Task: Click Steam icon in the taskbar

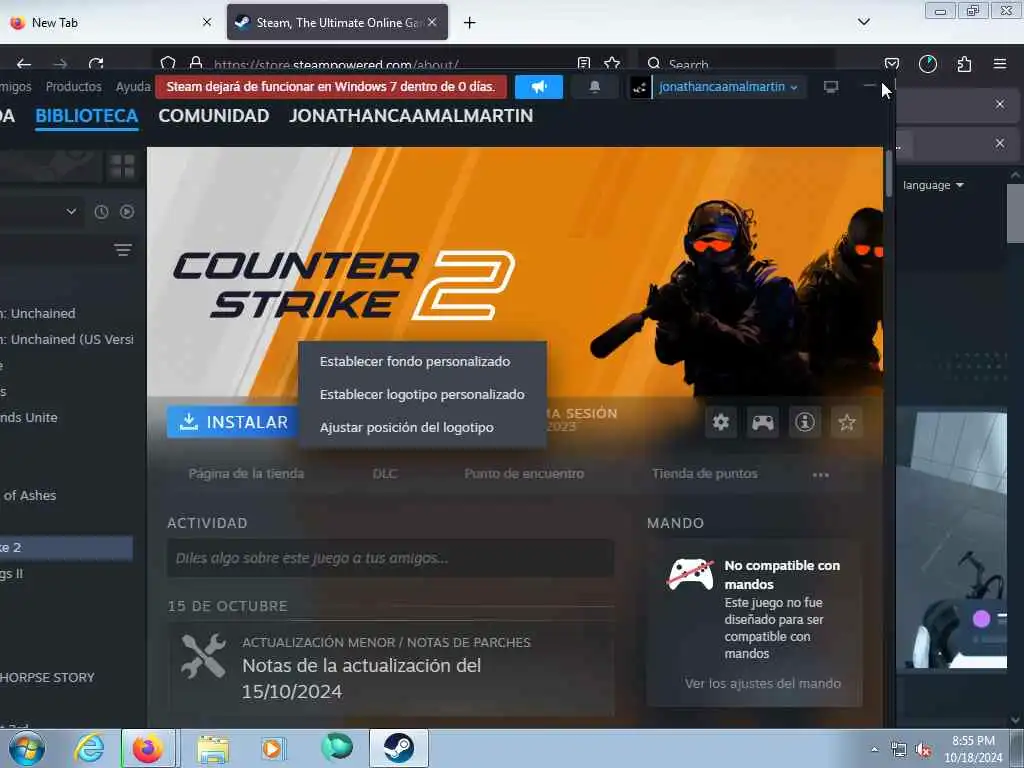Action: click(x=398, y=748)
